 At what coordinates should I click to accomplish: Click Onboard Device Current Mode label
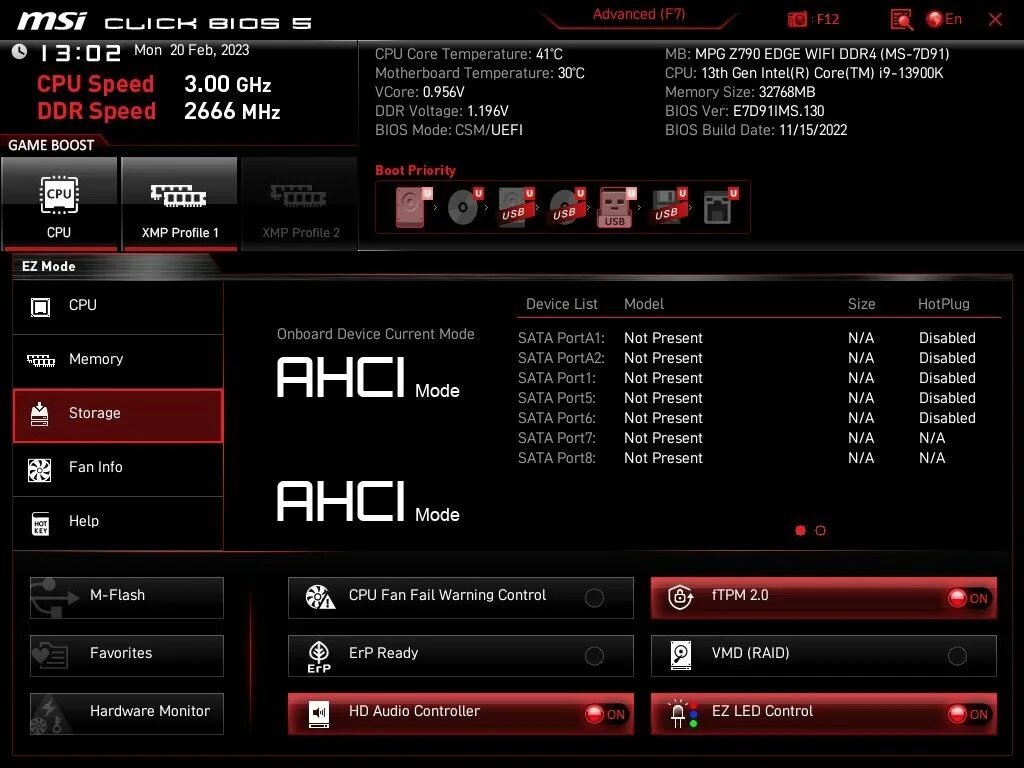click(376, 334)
